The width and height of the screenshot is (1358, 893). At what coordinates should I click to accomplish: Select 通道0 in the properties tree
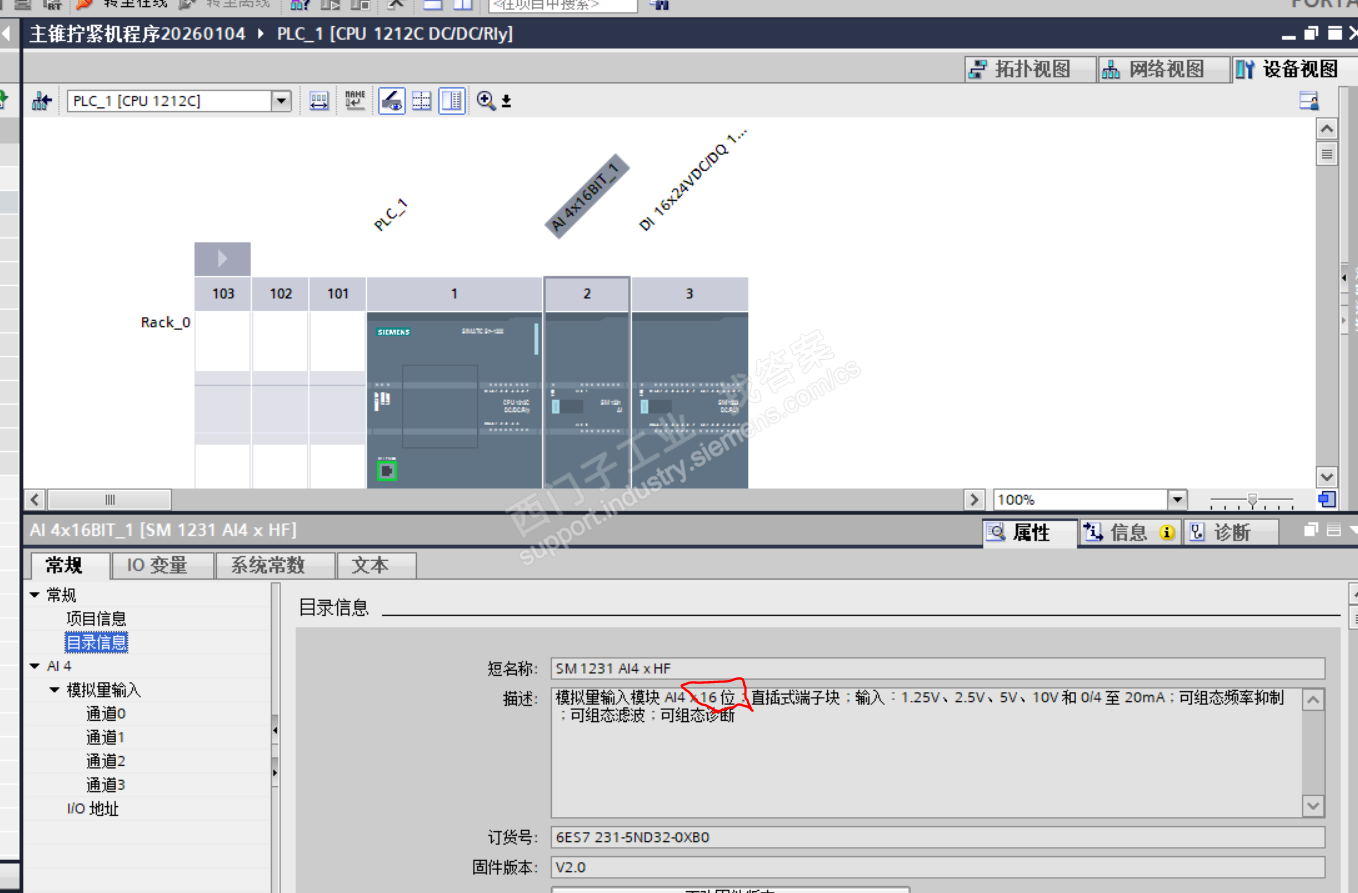[106, 714]
